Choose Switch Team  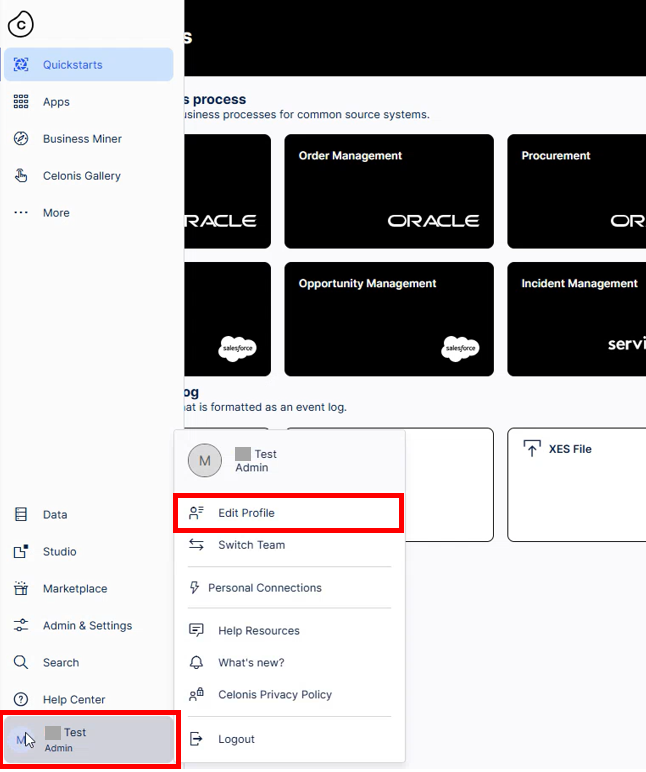click(289, 545)
